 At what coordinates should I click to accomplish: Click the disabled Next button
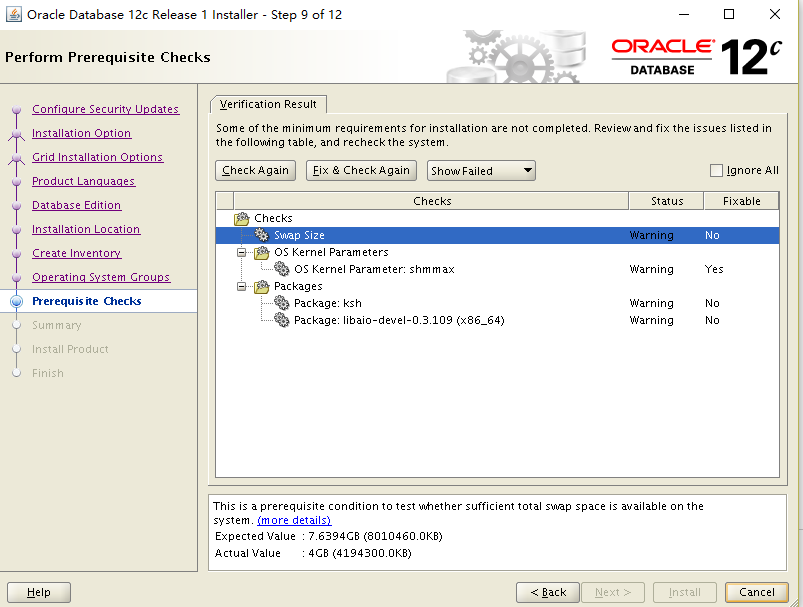[613, 592]
